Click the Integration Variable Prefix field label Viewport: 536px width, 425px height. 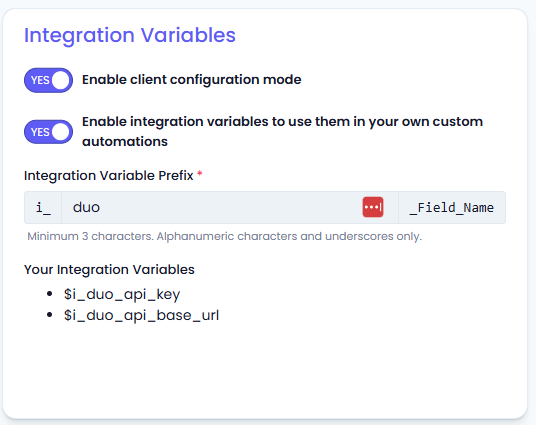[x=109, y=175]
